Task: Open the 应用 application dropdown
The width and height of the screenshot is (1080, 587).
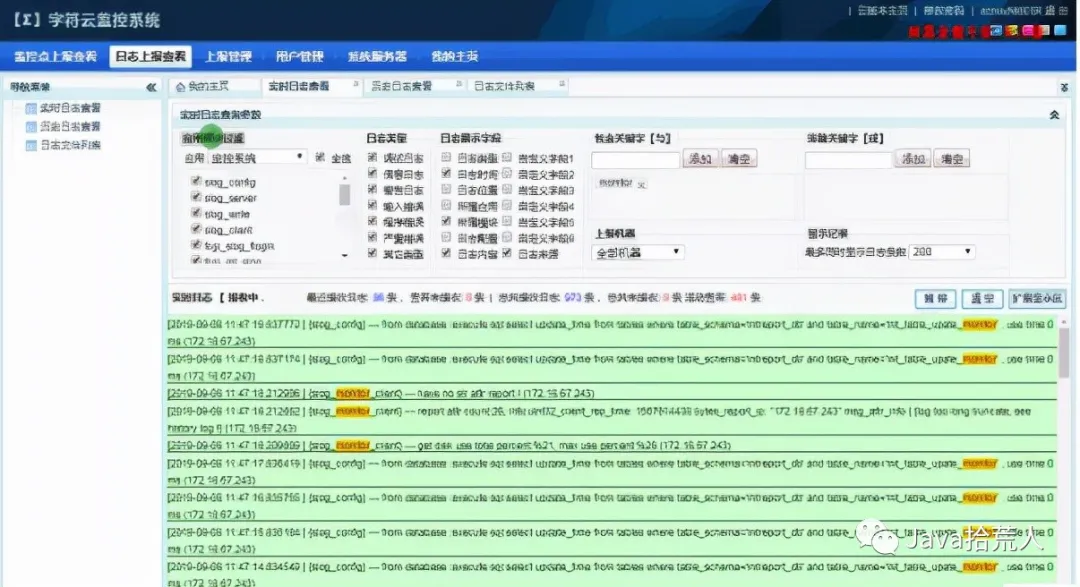Action: [x=256, y=158]
